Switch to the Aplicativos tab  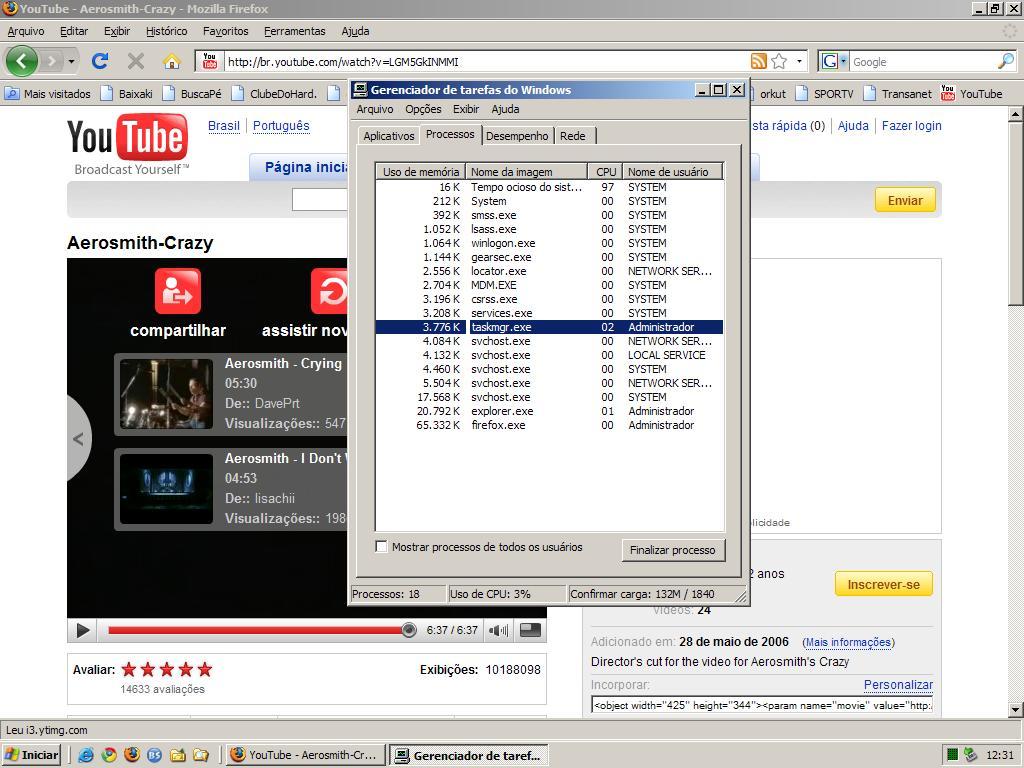389,136
